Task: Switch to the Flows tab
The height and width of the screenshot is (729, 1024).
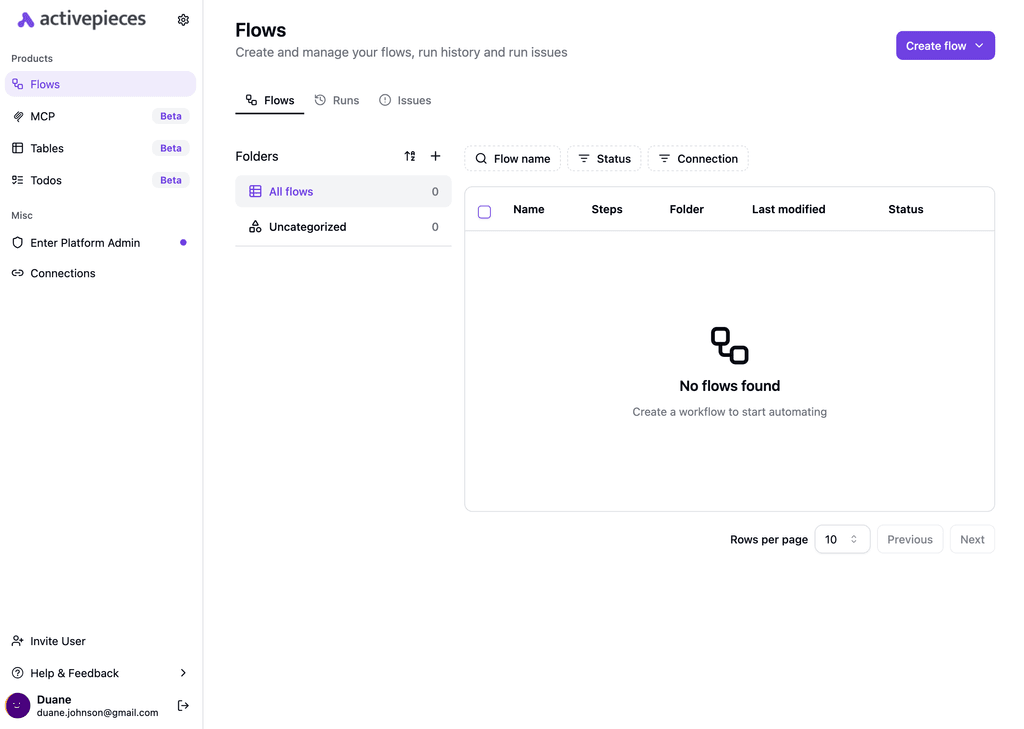Action: pyautogui.click(x=270, y=100)
